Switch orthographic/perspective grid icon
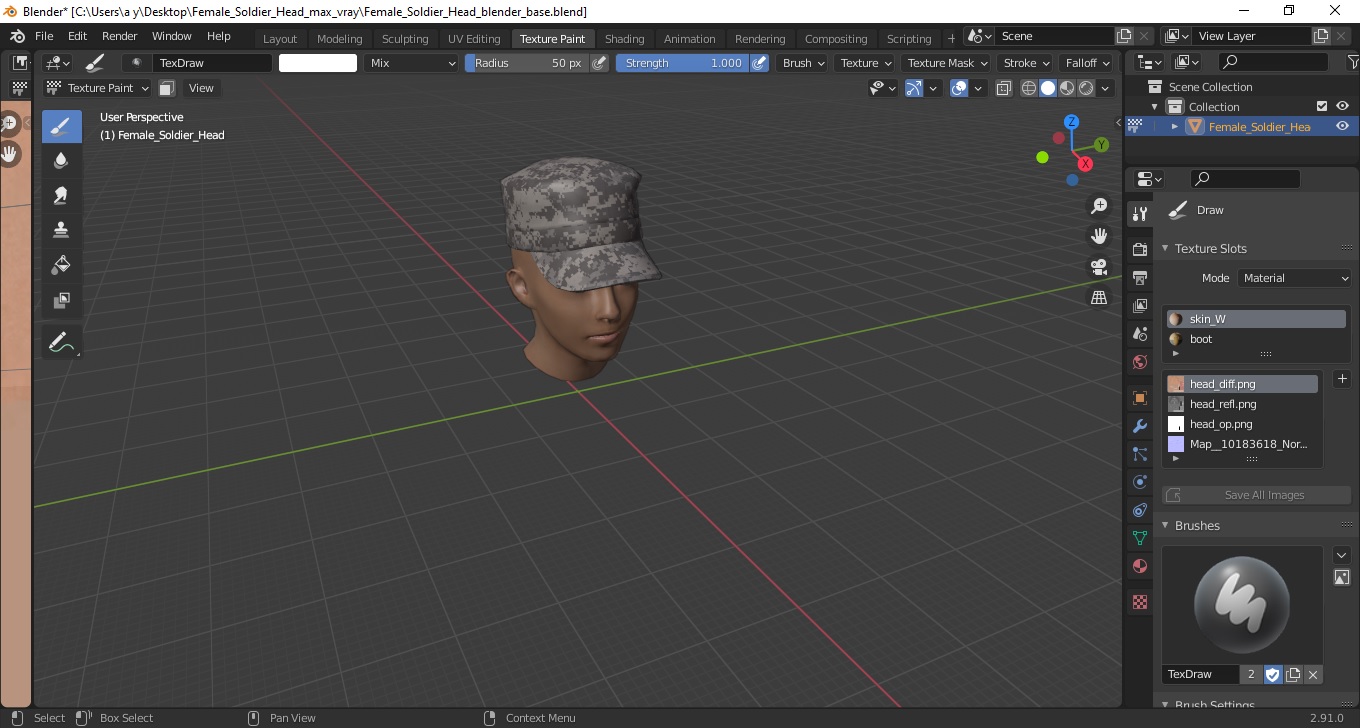The height and width of the screenshot is (728, 1360). pyautogui.click(x=1099, y=298)
